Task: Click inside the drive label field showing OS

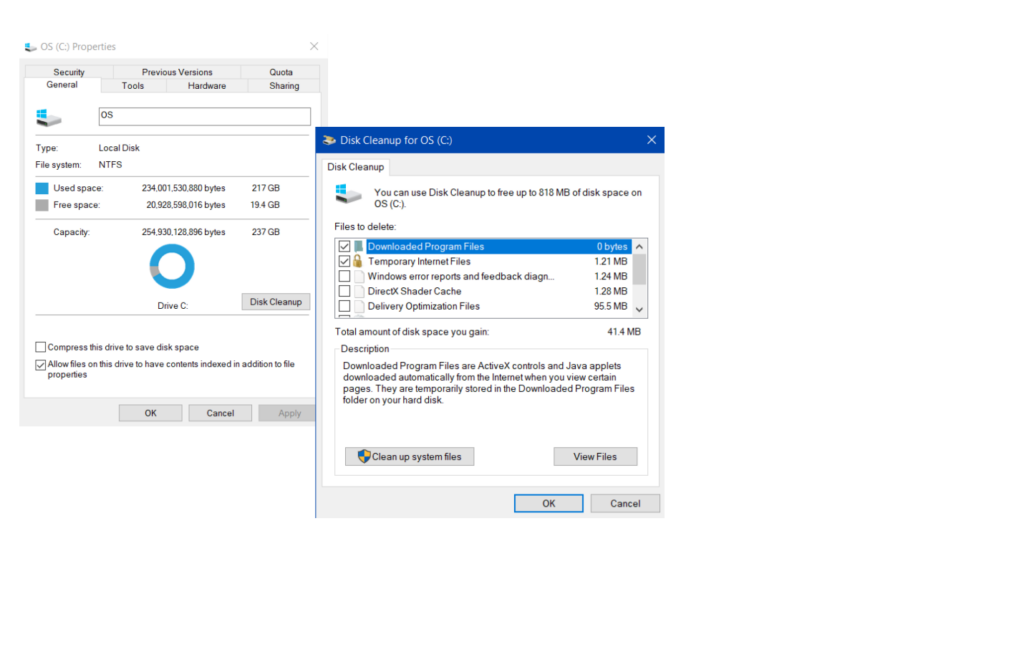Action: point(204,116)
